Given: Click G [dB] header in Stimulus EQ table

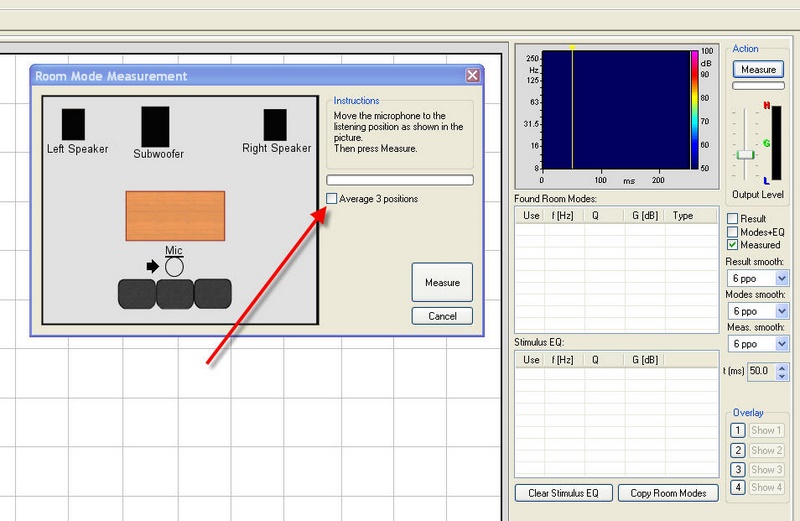Looking at the screenshot, I should pyautogui.click(x=645, y=360).
